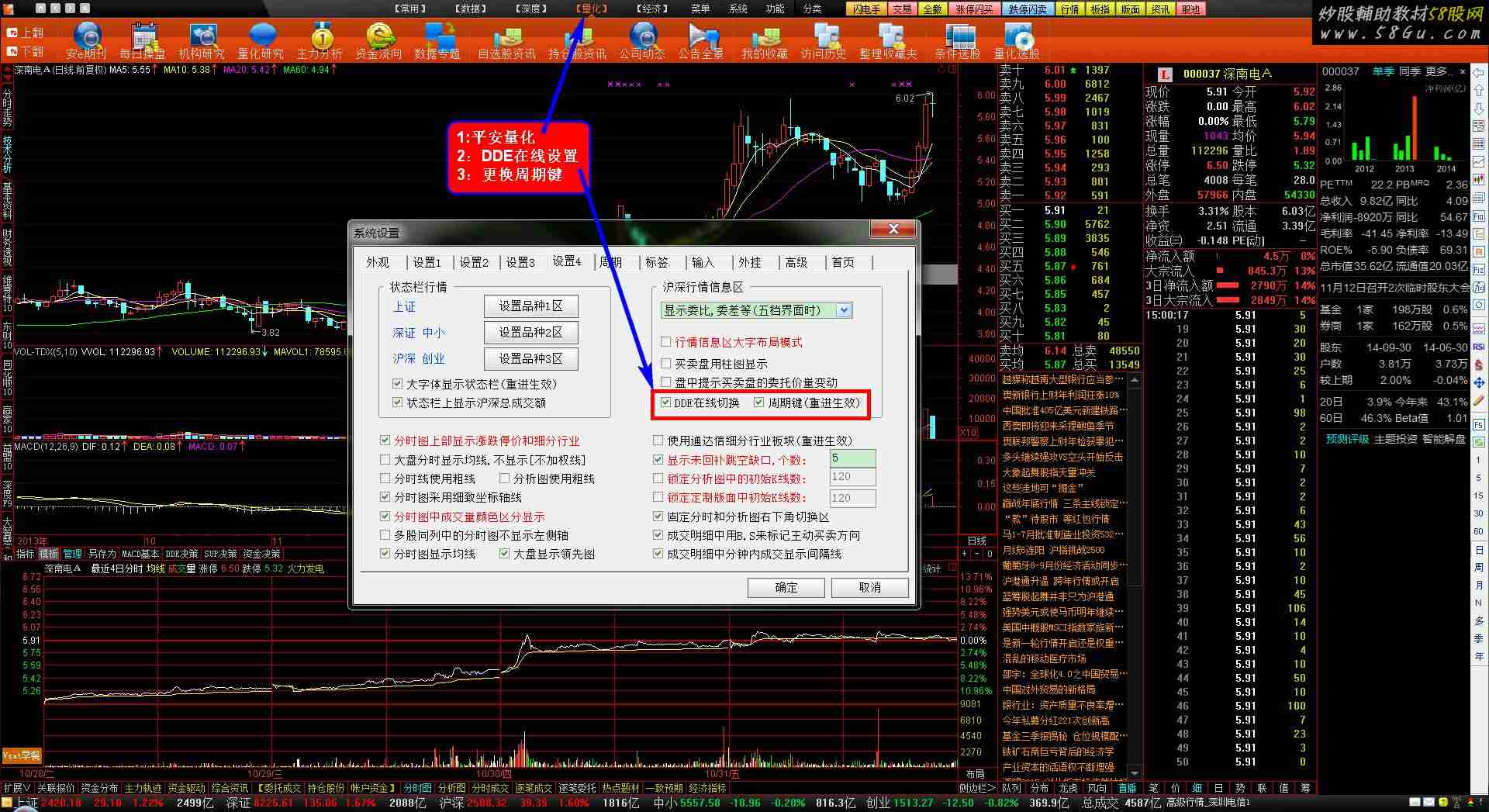1489x812 pixels.
Task: Click the 闪电手 quick trade button
Action: (x=867, y=9)
